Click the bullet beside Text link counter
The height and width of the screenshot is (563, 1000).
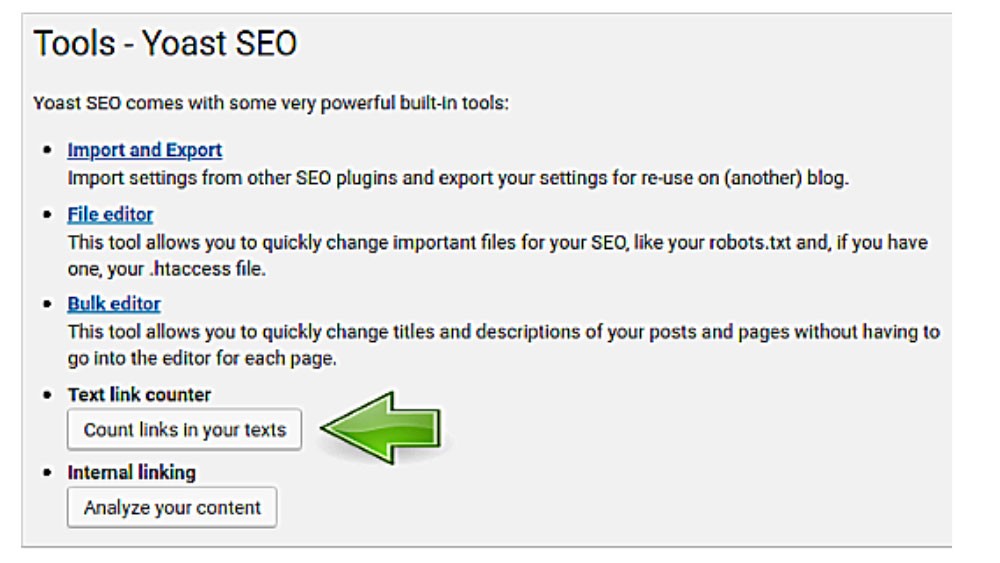49,395
